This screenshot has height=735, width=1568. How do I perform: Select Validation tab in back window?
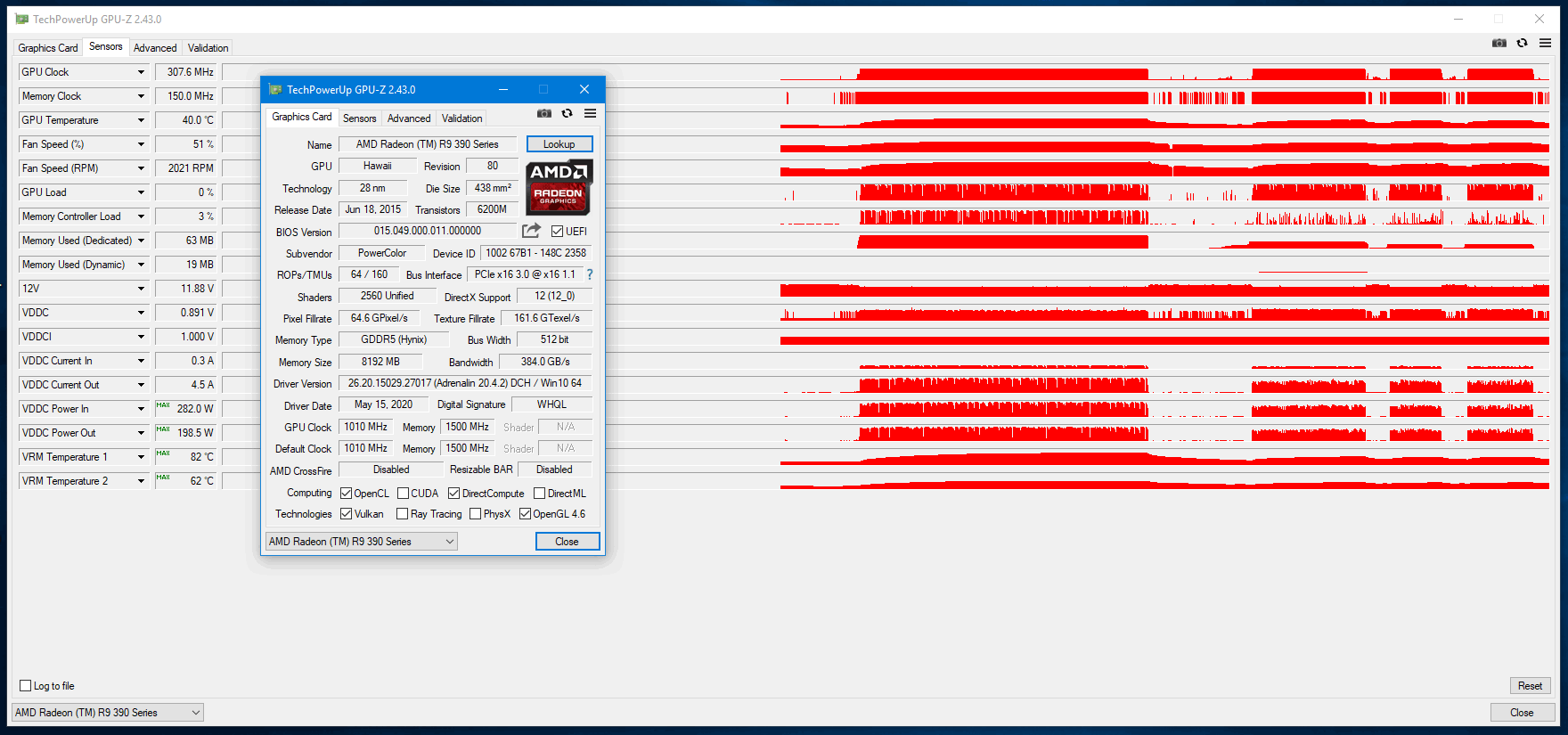[x=208, y=48]
